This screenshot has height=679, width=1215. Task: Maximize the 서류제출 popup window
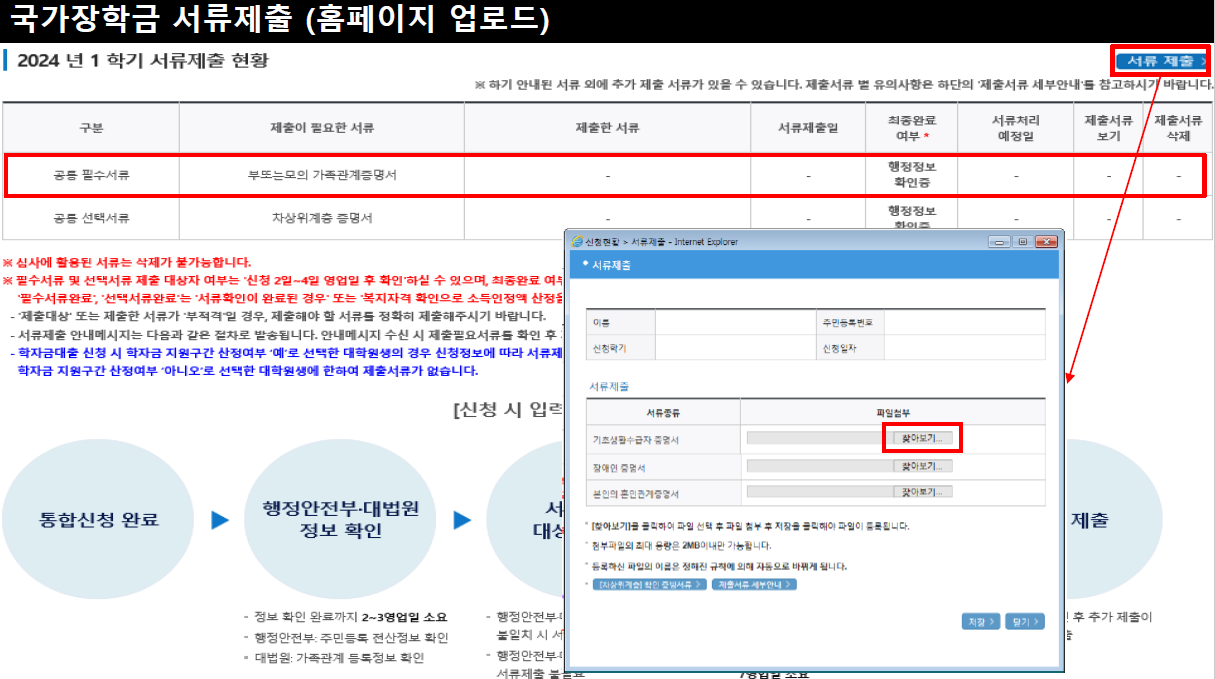click(1022, 240)
